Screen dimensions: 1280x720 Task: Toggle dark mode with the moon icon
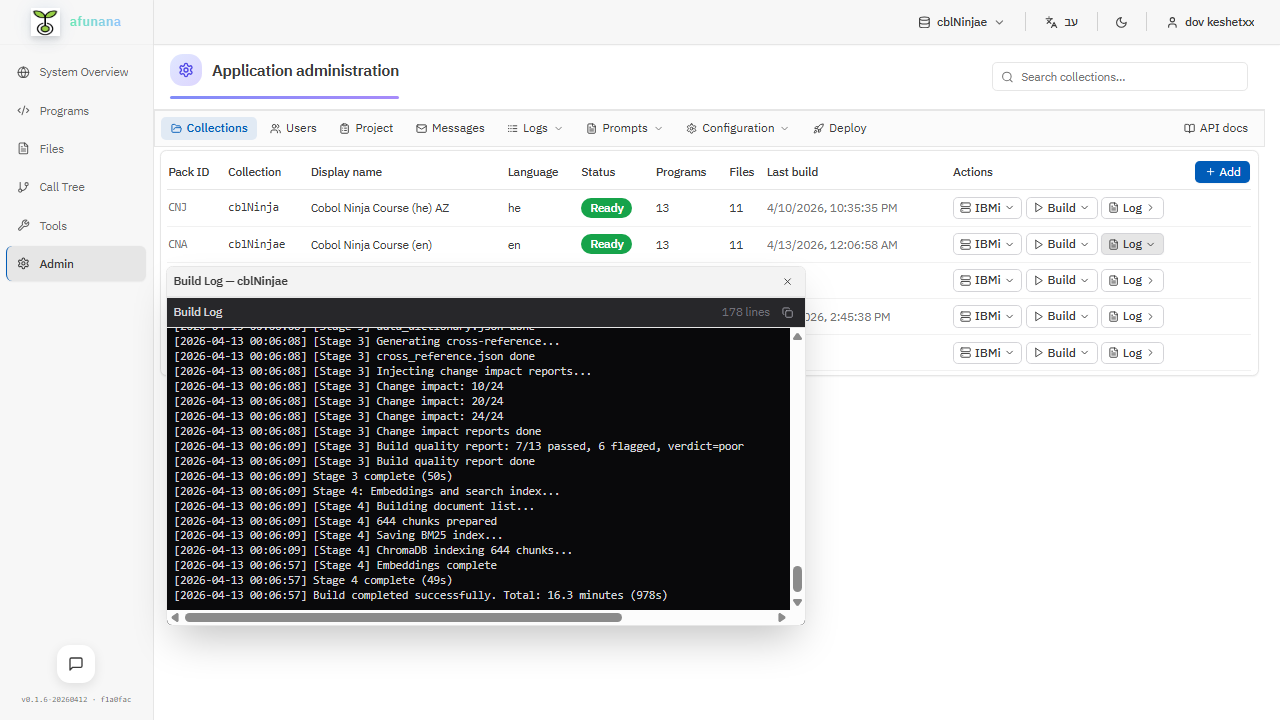(1121, 21)
